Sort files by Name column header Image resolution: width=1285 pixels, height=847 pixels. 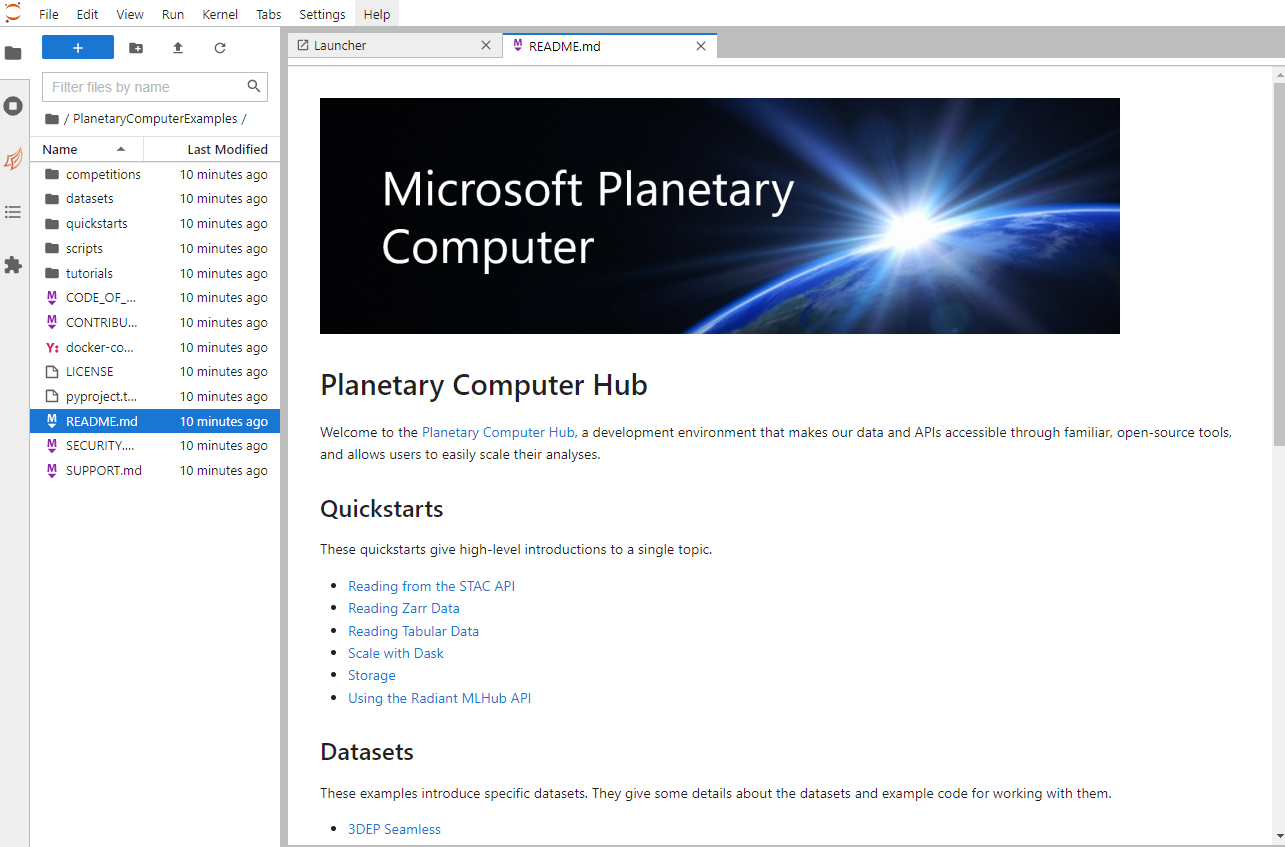[x=87, y=149]
